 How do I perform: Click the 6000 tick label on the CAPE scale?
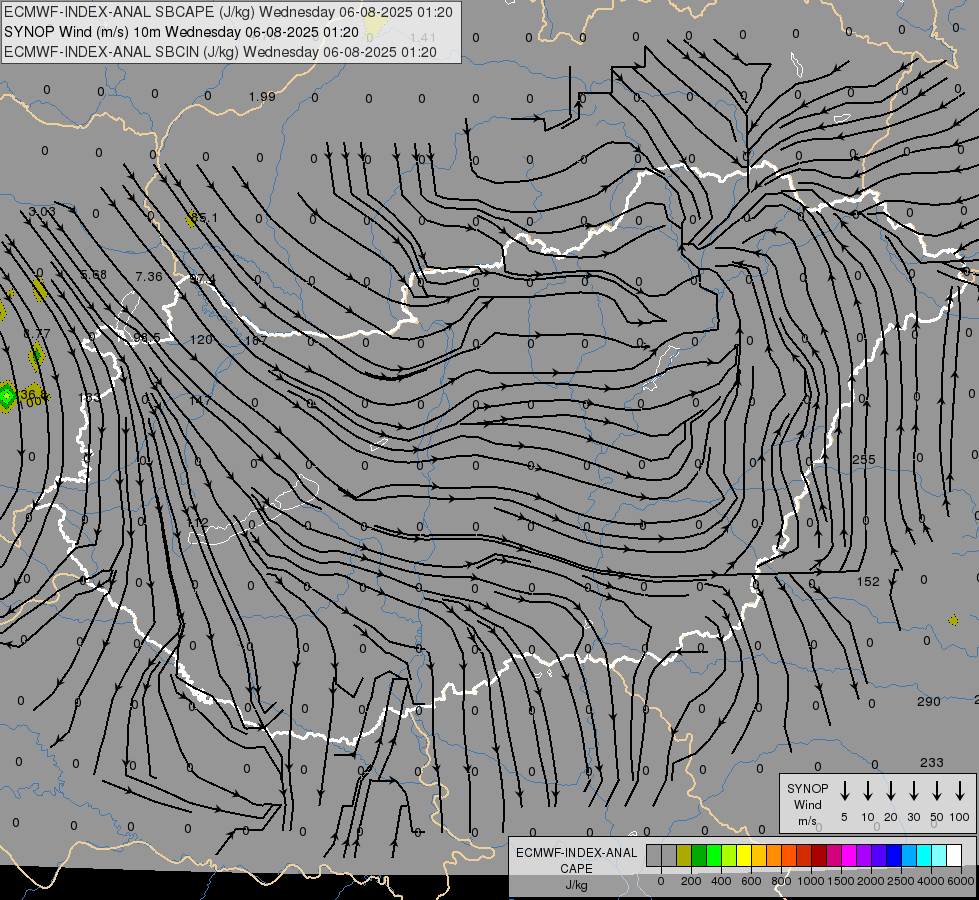pyautogui.click(x=961, y=881)
